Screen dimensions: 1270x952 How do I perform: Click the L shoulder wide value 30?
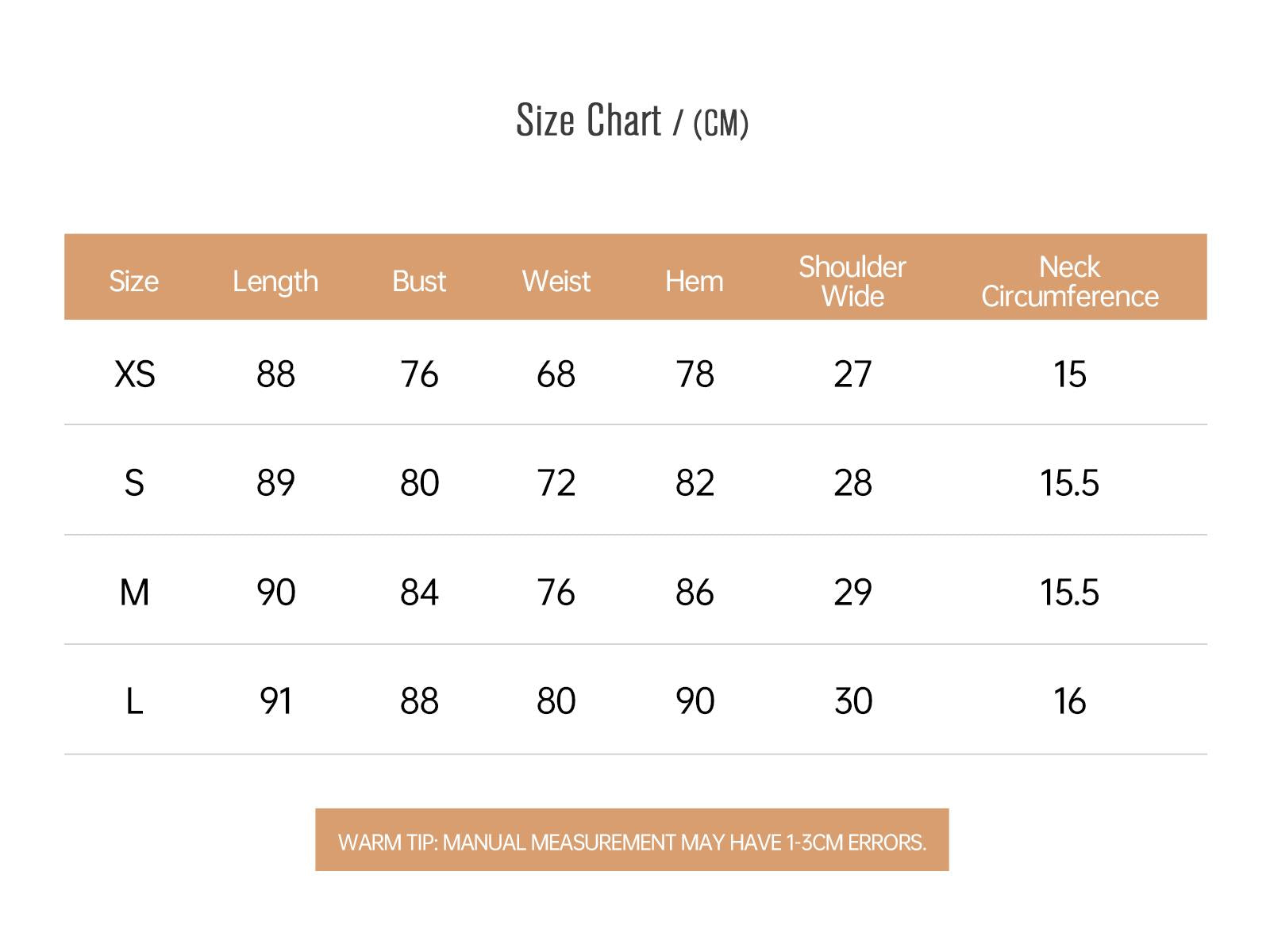click(853, 701)
